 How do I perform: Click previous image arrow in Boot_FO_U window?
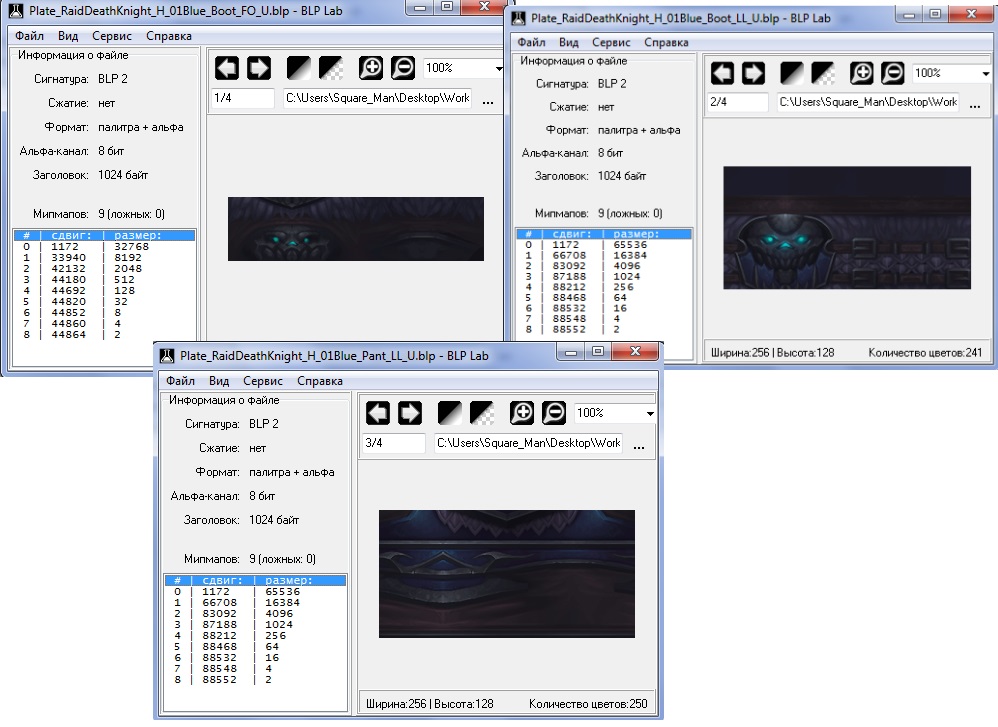point(227,68)
